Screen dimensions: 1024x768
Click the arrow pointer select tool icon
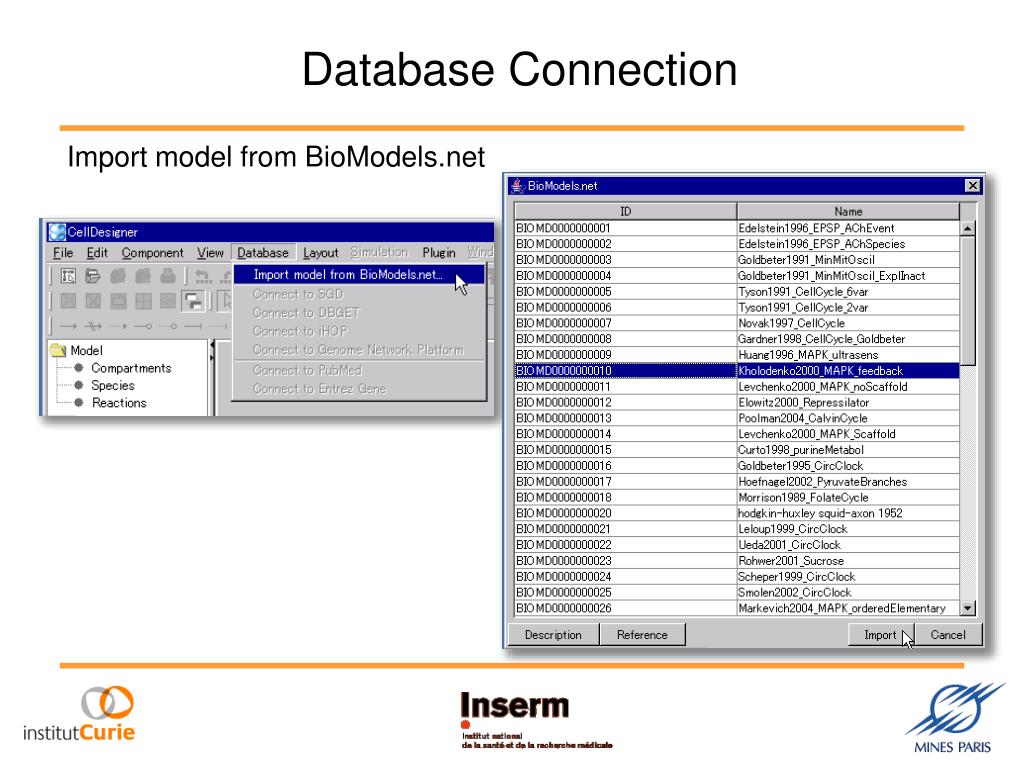click(x=227, y=301)
